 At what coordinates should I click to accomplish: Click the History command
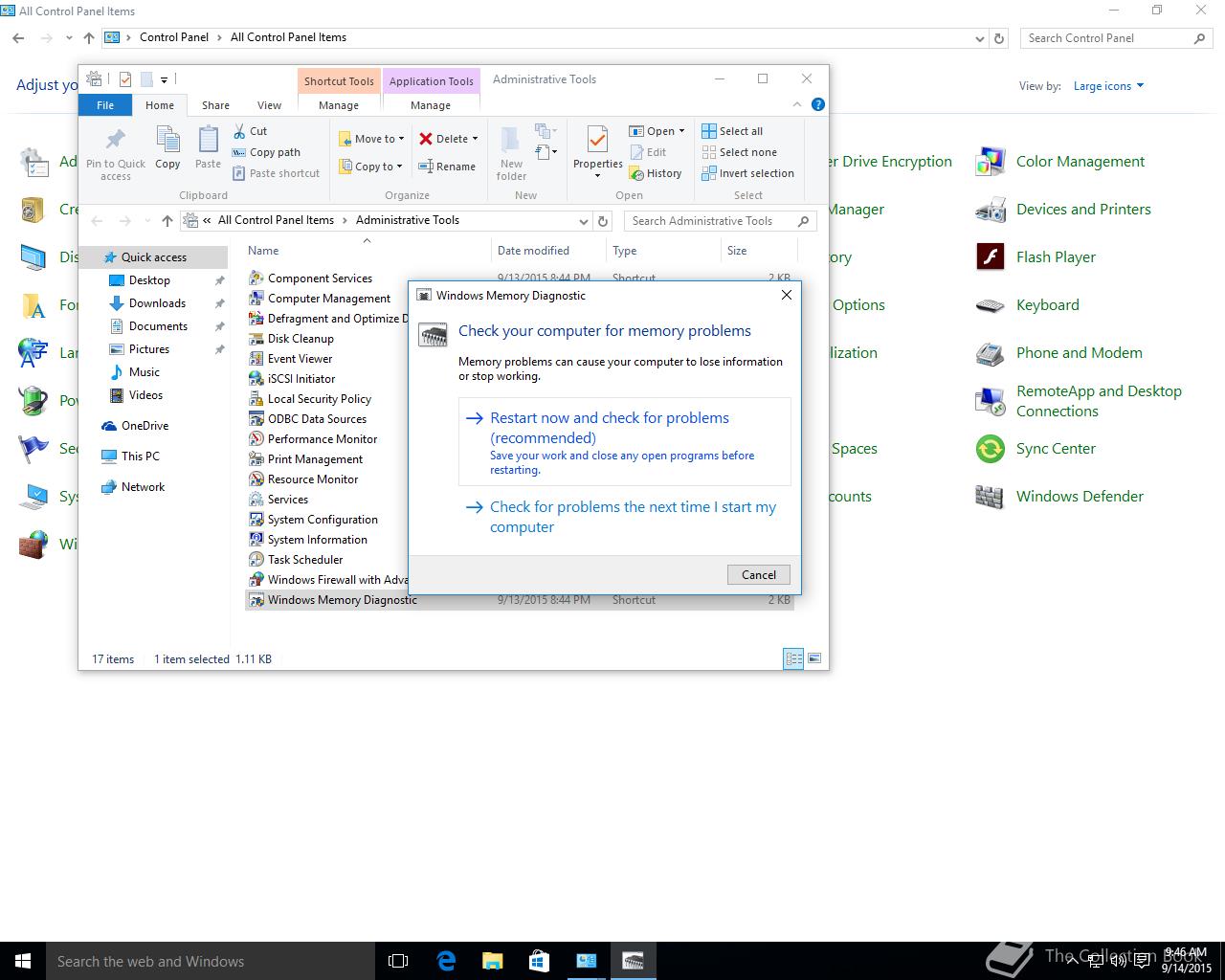click(656, 173)
